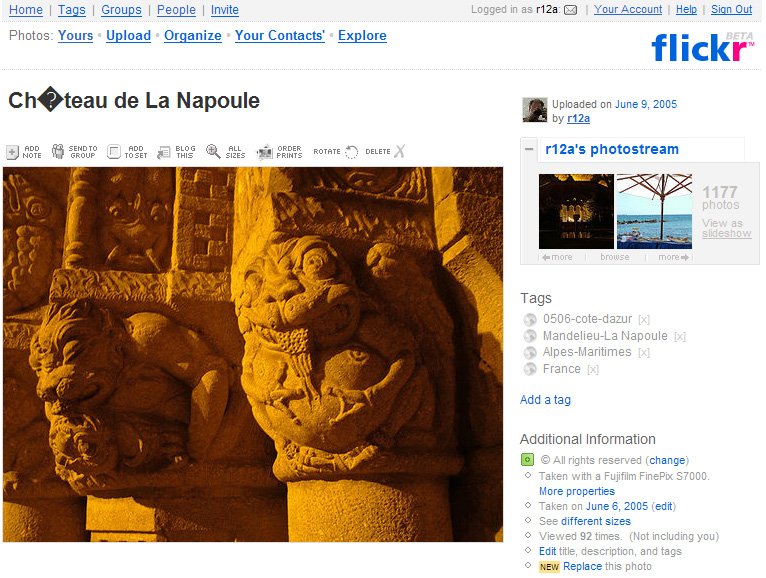766x578 pixels.
Task: Click the Send to Group icon
Action: click(x=58, y=152)
